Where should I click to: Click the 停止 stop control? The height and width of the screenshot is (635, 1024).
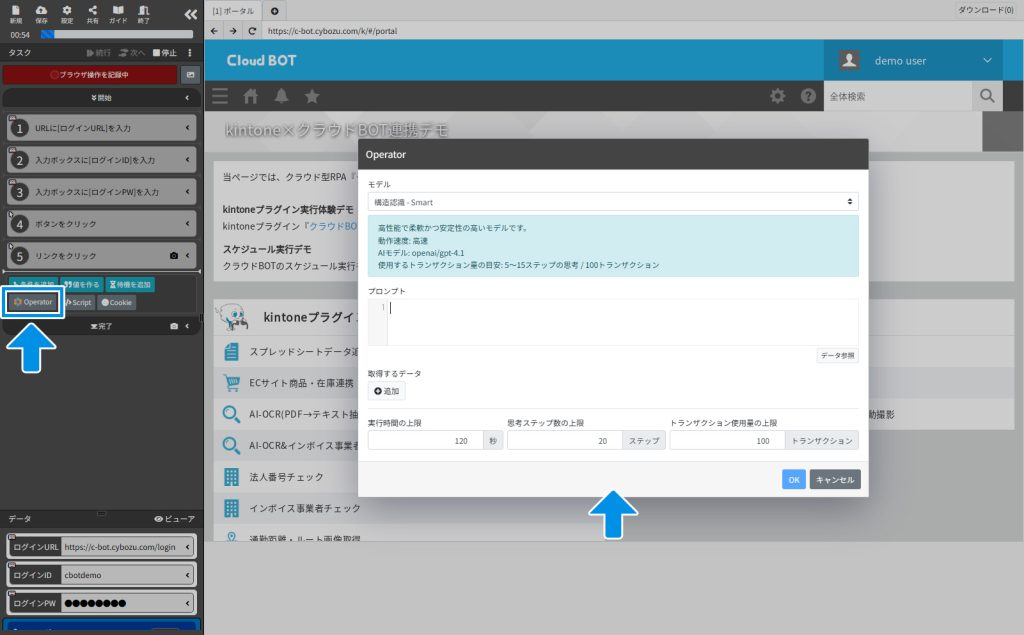pyautogui.click(x=165, y=53)
